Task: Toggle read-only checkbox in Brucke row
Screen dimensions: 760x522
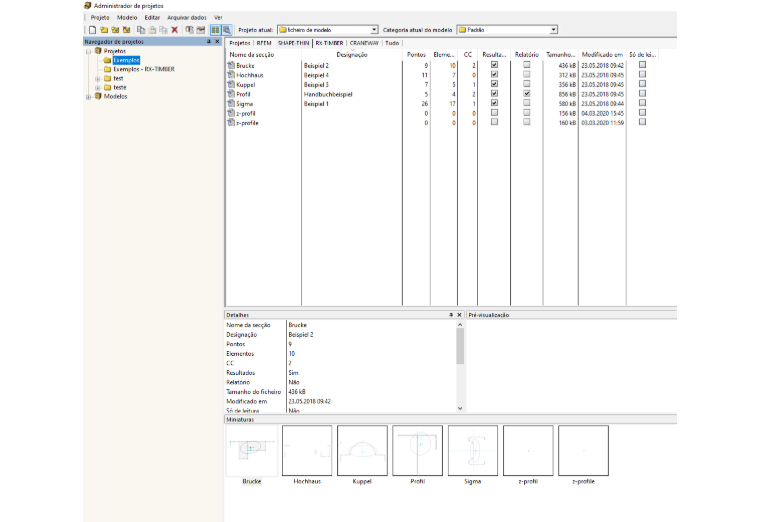Action: (x=643, y=64)
